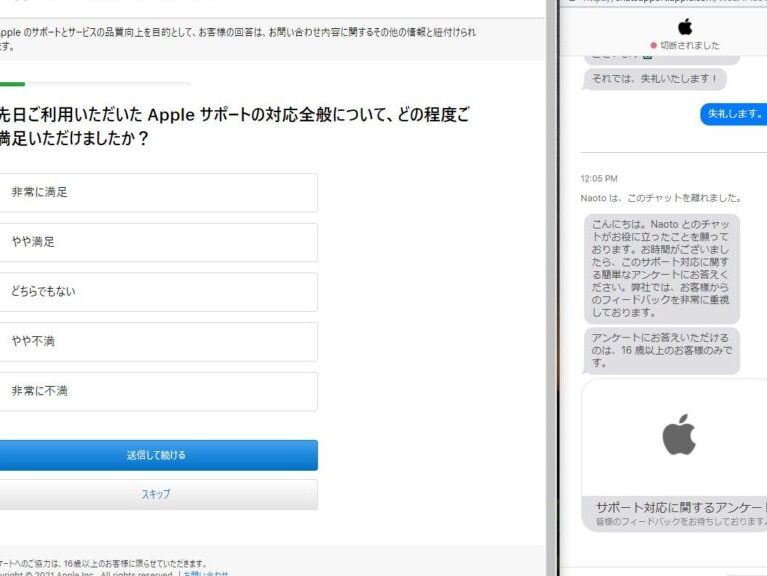Click the 皆様のフィードバックをお待ちしております caption
This screenshot has width=767, height=576.
(x=681, y=522)
